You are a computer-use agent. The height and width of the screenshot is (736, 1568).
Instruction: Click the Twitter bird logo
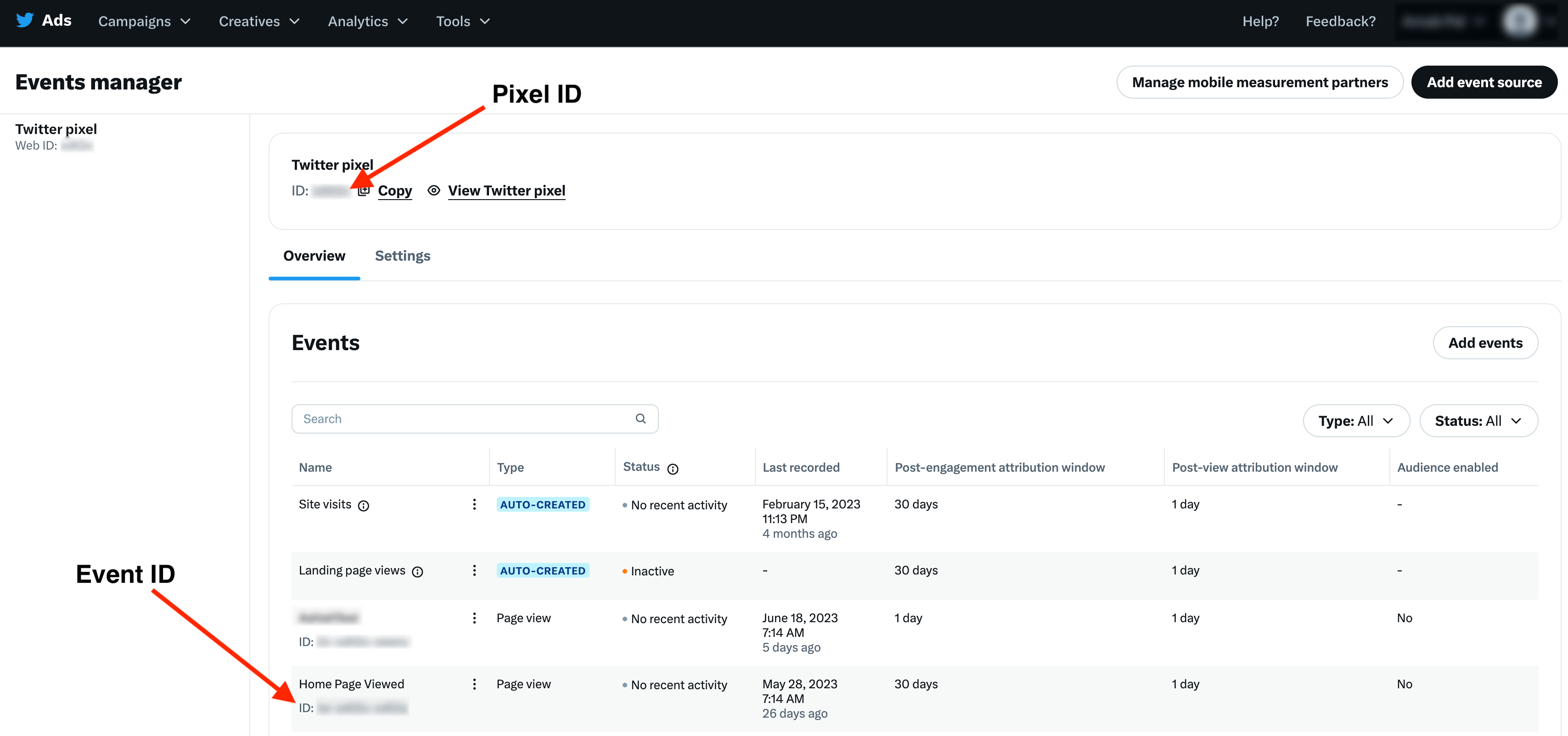(x=25, y=20)
